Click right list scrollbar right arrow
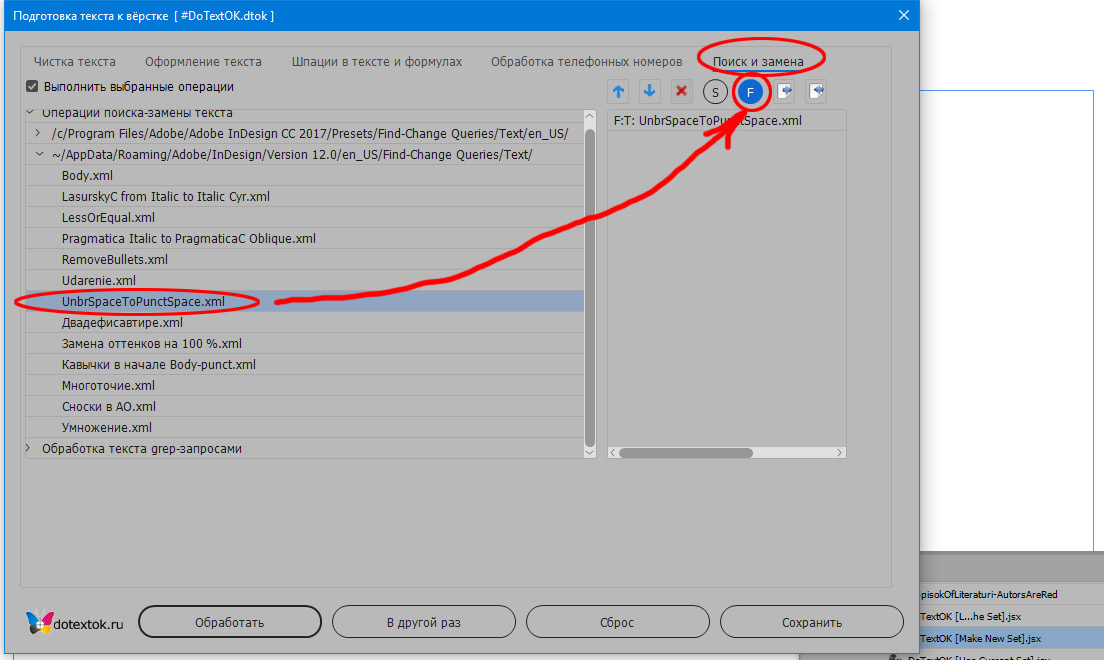This screenshot has height=660, width=1104. click(x=839, y=452)
